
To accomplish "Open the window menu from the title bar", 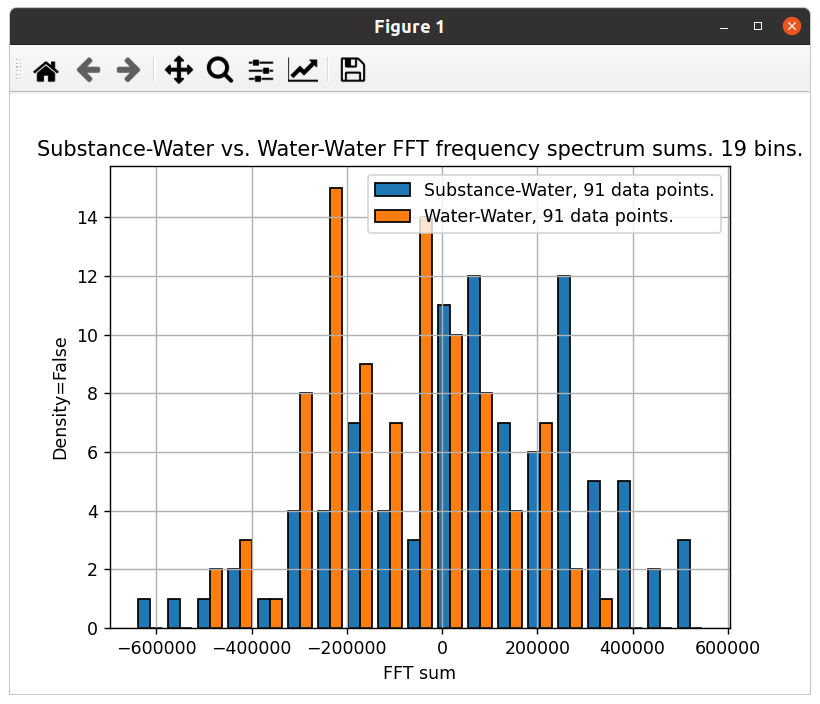I will (410, 26).
